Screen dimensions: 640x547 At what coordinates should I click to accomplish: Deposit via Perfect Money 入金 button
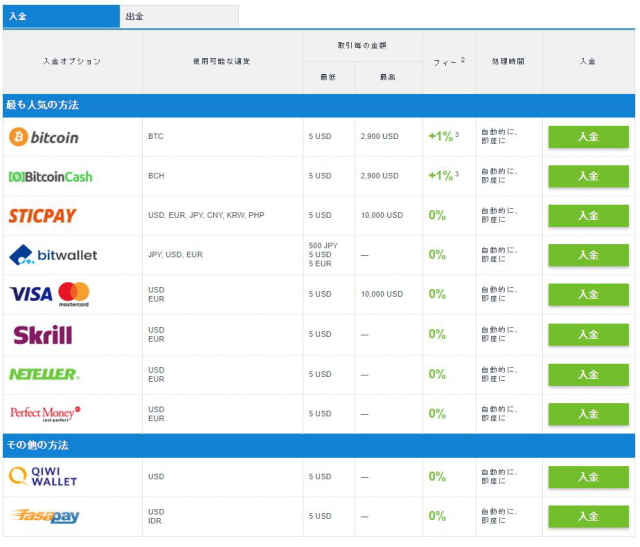click(588, 414)
